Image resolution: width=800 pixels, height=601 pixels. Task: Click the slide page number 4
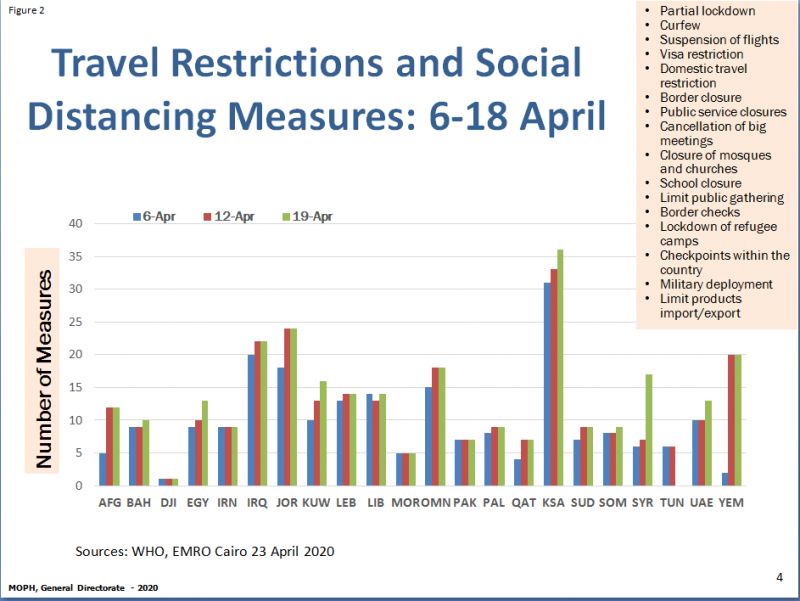(780, 576)
